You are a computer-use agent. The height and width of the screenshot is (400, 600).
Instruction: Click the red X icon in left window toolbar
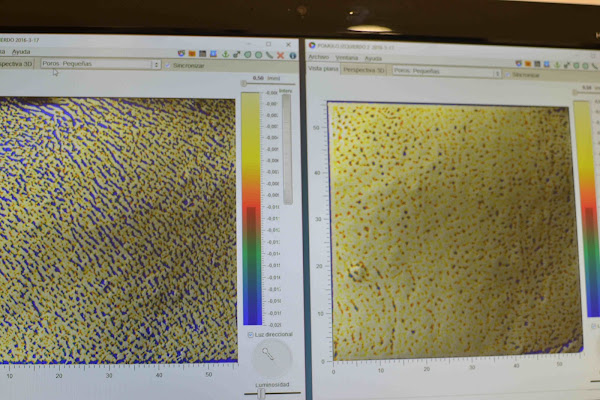[x=280, y=56]
